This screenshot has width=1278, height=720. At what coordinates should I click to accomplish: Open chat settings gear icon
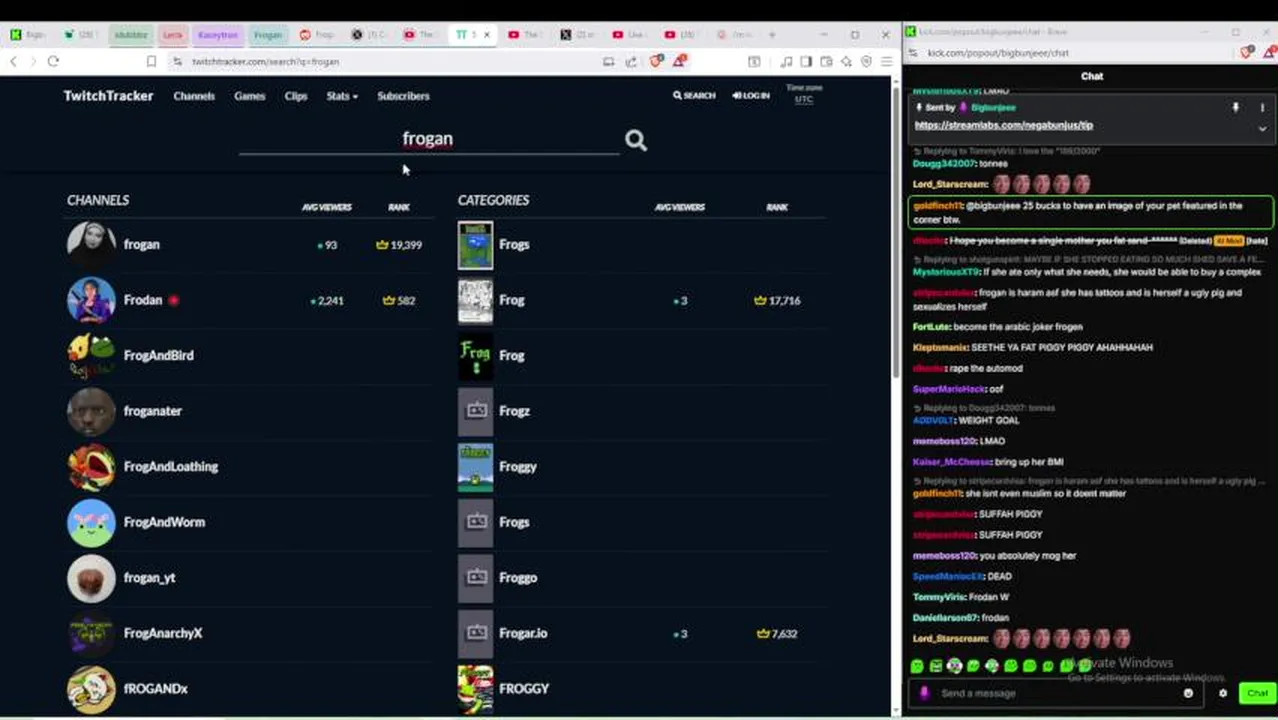[x=1223, y=693]
